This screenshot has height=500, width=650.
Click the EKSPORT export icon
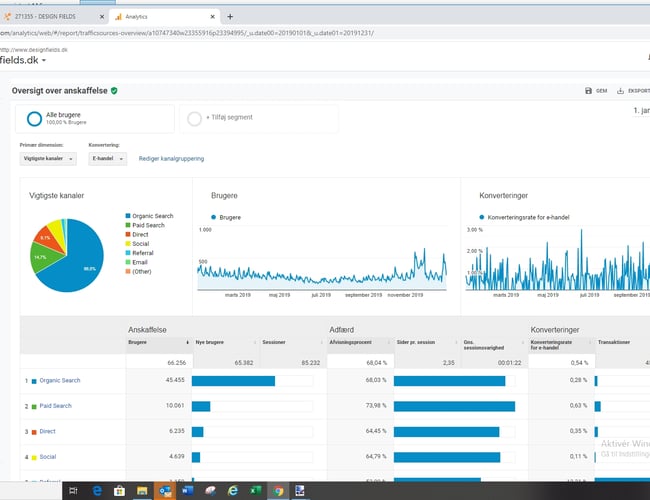(x=622, y=91)
